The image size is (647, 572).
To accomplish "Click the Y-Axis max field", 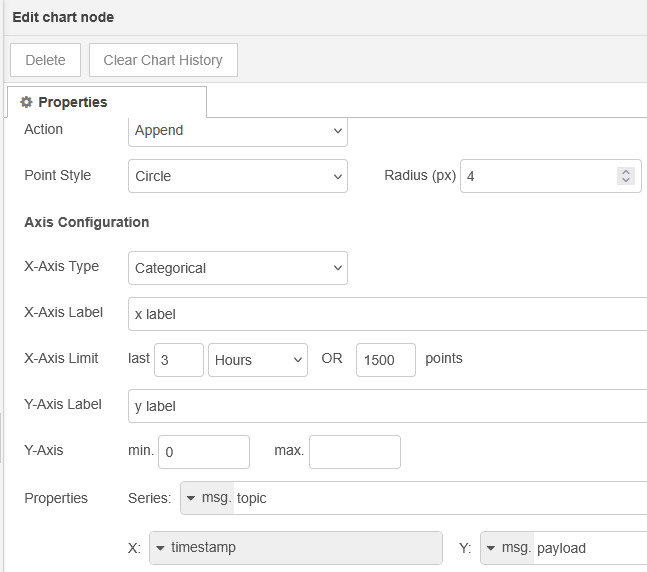I will tap(355, 452).
